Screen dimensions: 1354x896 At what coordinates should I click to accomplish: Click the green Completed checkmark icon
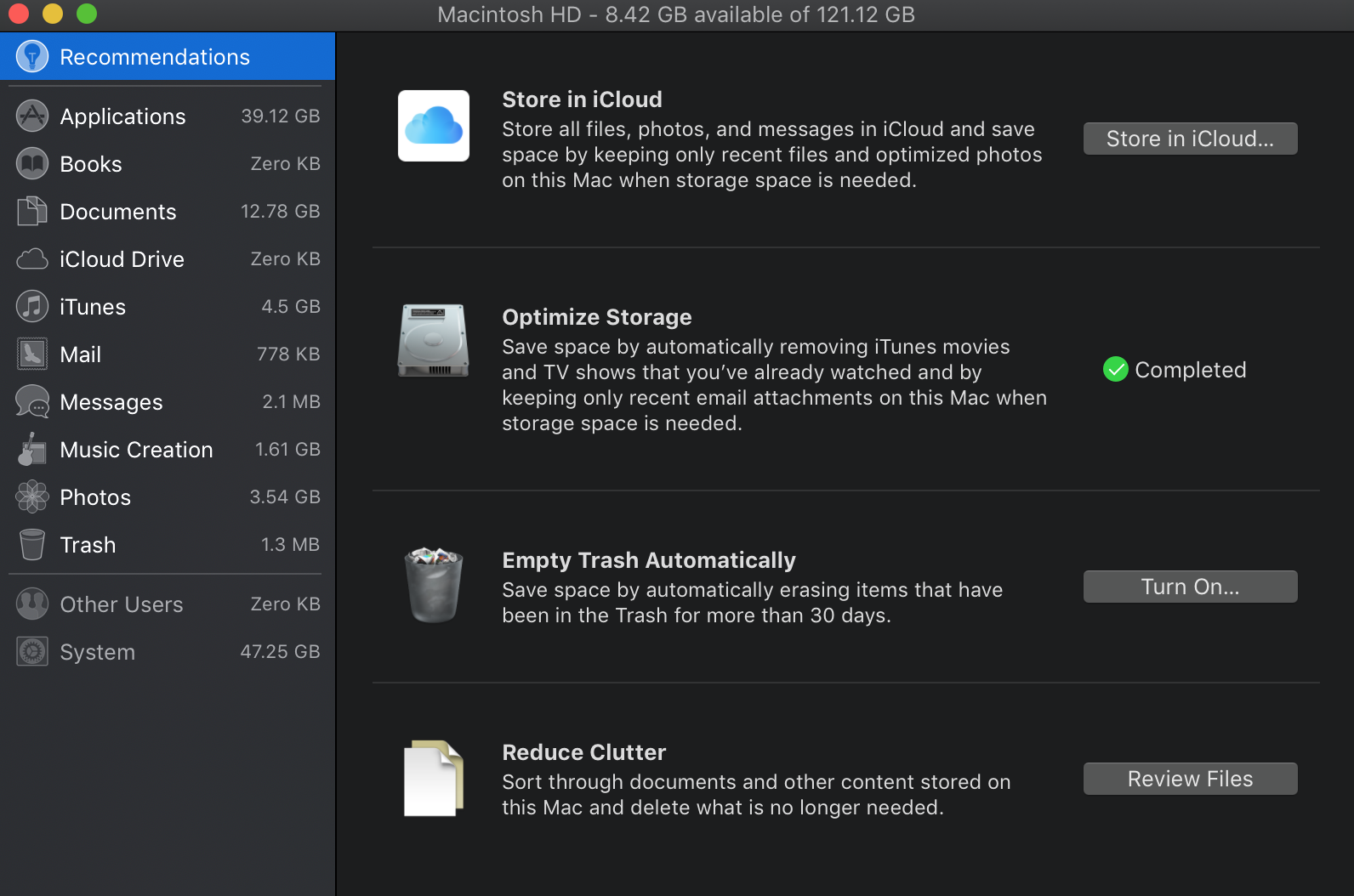tap(1116, 370)
